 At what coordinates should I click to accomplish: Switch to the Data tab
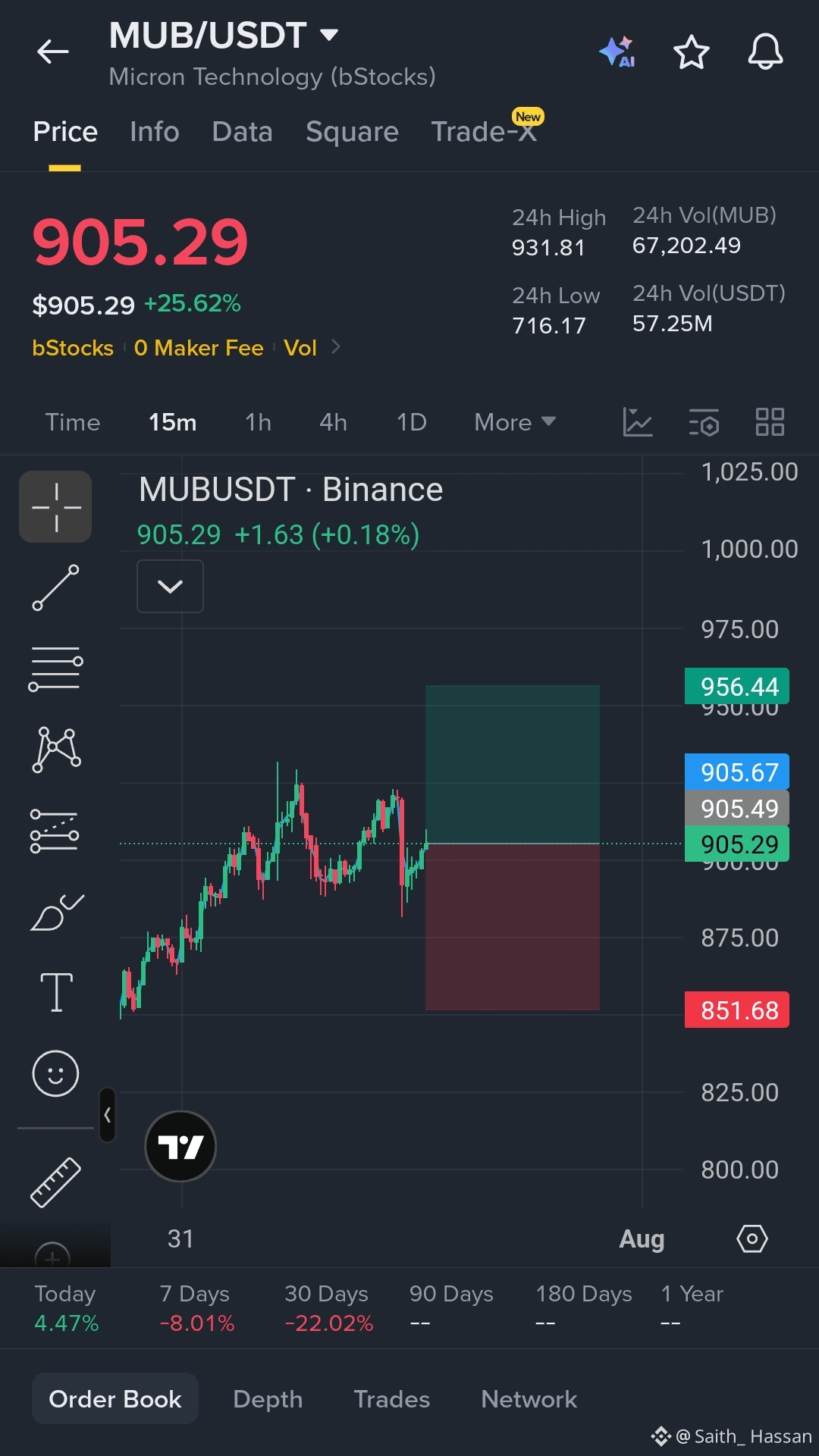242,132
